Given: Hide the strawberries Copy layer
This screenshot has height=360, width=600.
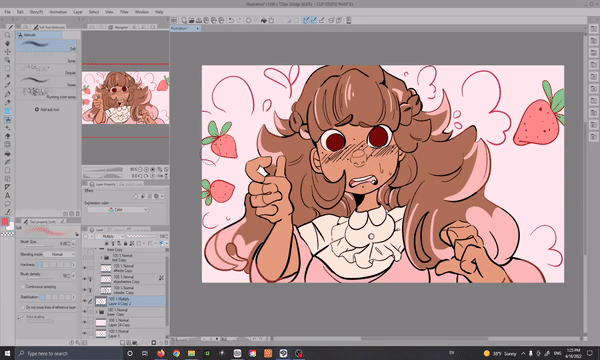Looking at the screenshot, I should (85, 279).
